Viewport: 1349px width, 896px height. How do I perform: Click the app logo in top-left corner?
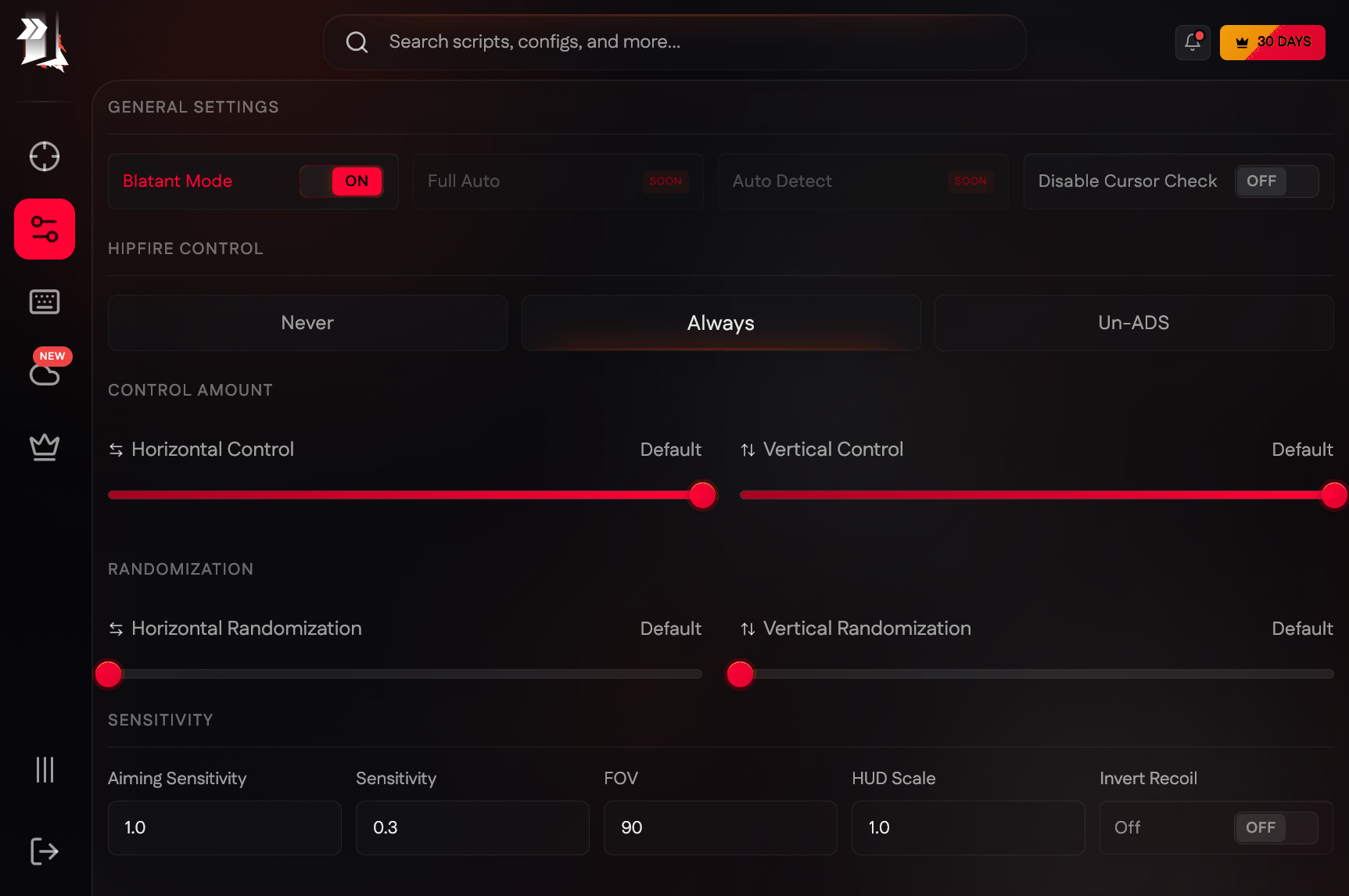pyautogui.click(x=43, y=42)
